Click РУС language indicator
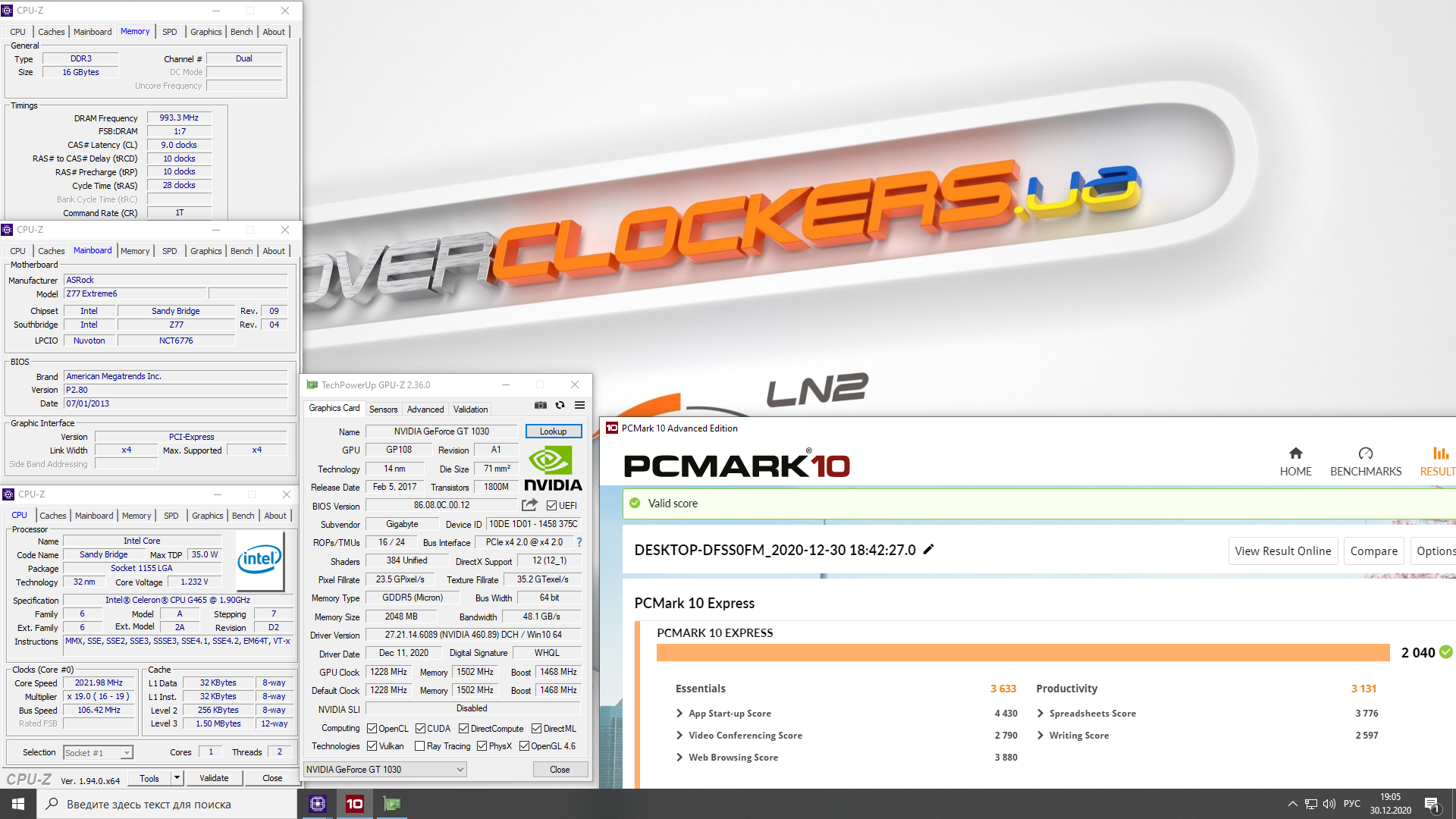Viewport: 1456px width, 819px height. [x=1351, y=804]
